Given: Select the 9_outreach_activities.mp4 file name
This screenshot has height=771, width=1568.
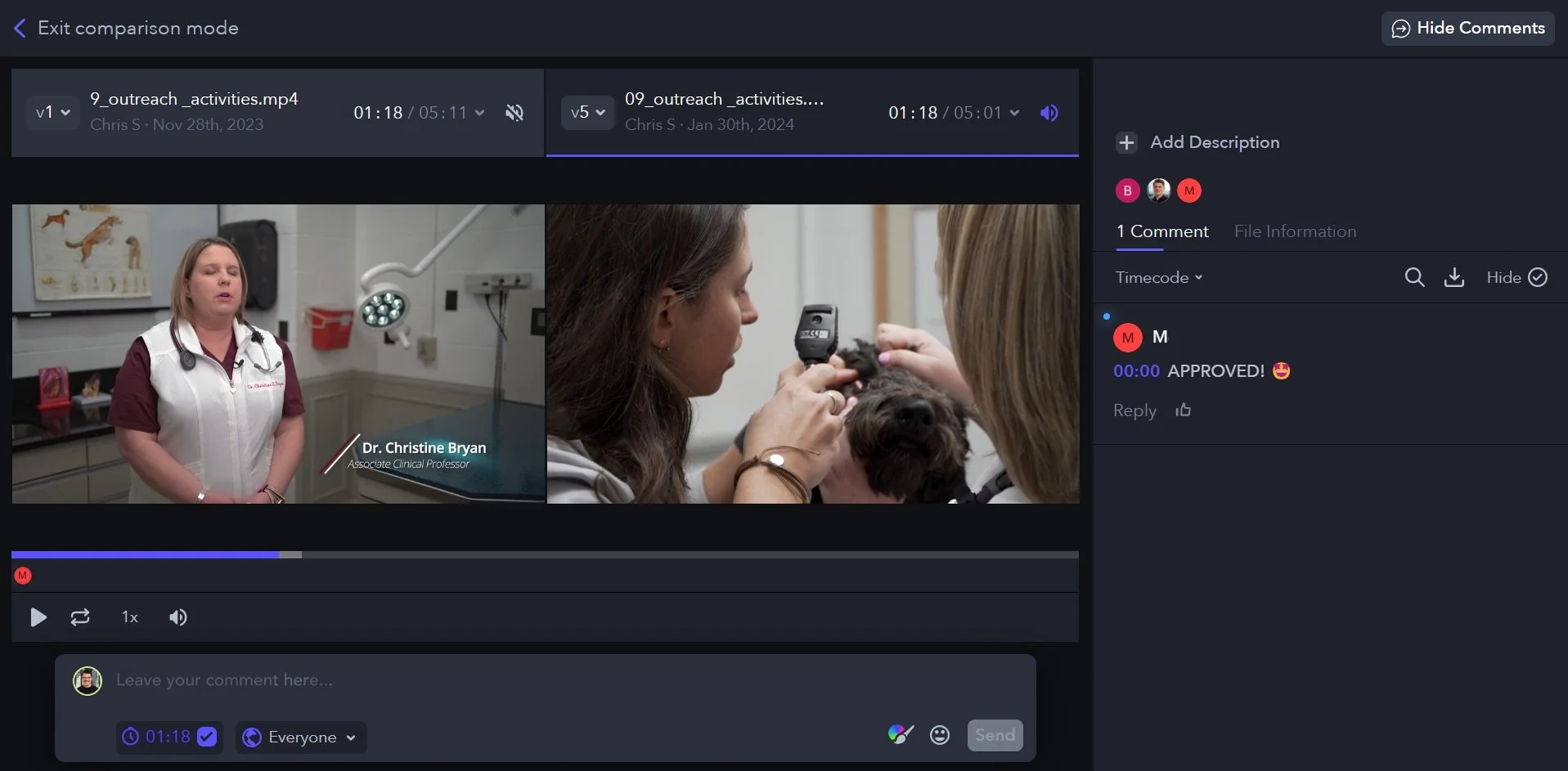Looking at the screenshot, I should pos(194,99).
